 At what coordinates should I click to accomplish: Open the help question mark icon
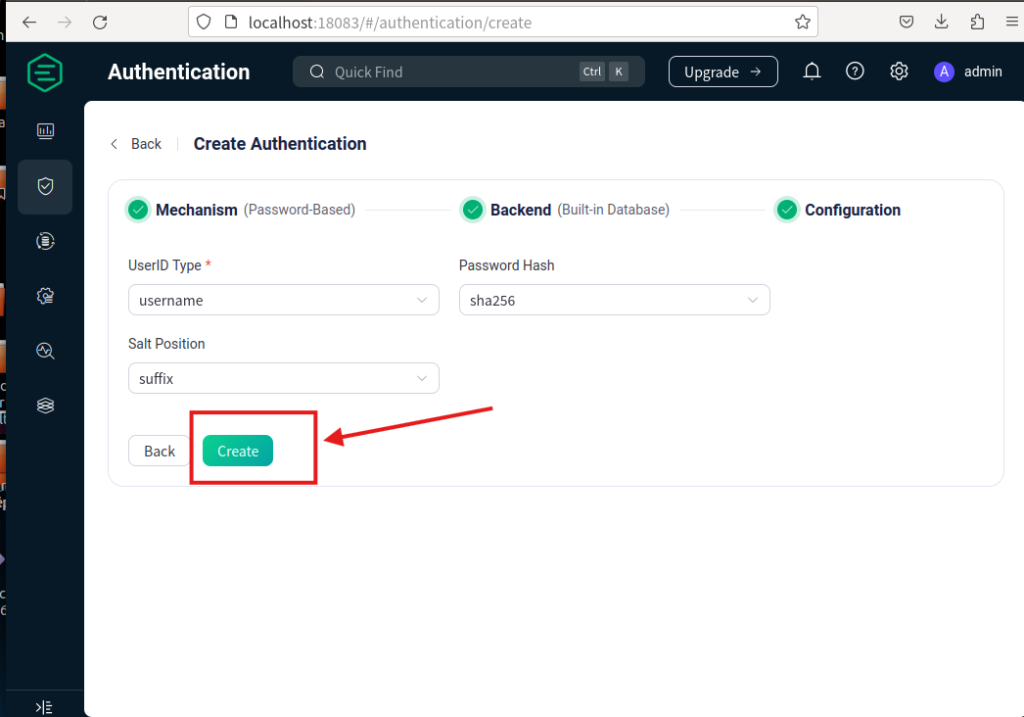(855, 71)
